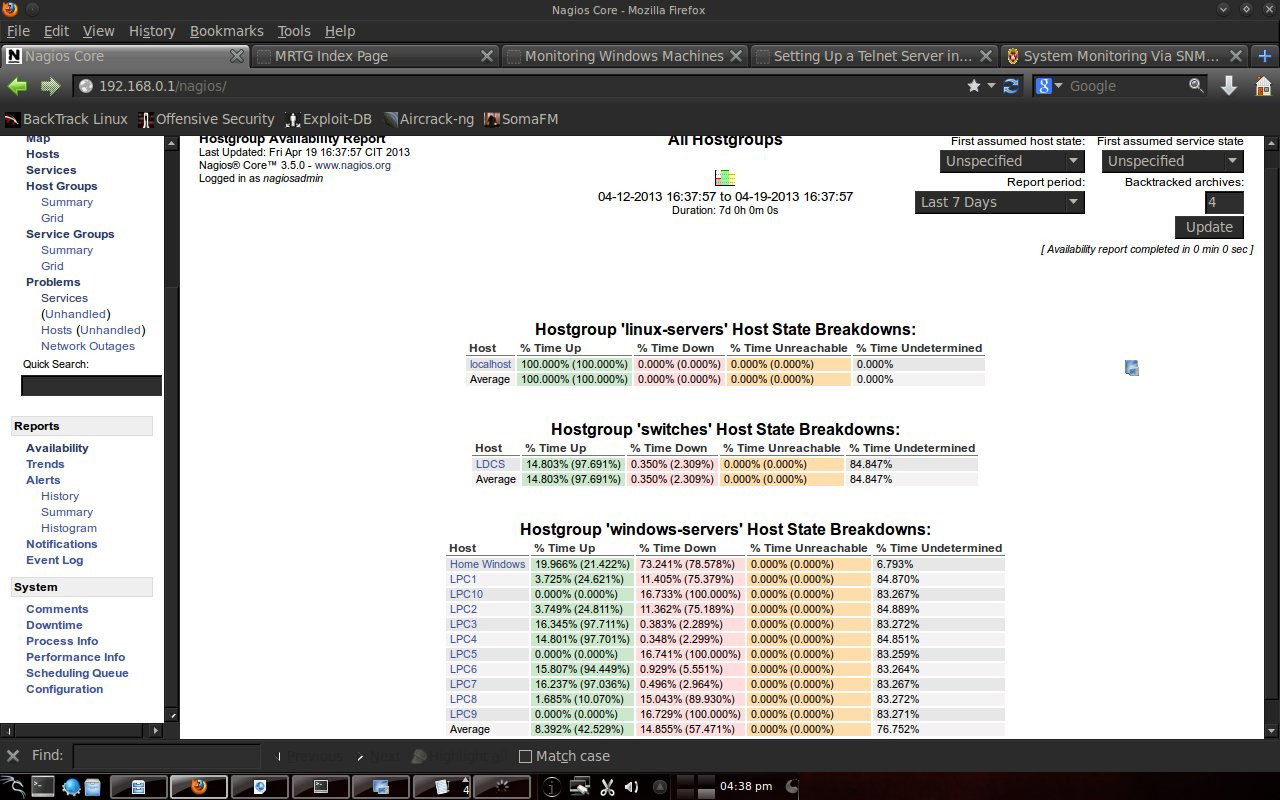Switch to the MRTG Index Page tab
Screen dimensions: 1280x800
(x=374, y=56)
